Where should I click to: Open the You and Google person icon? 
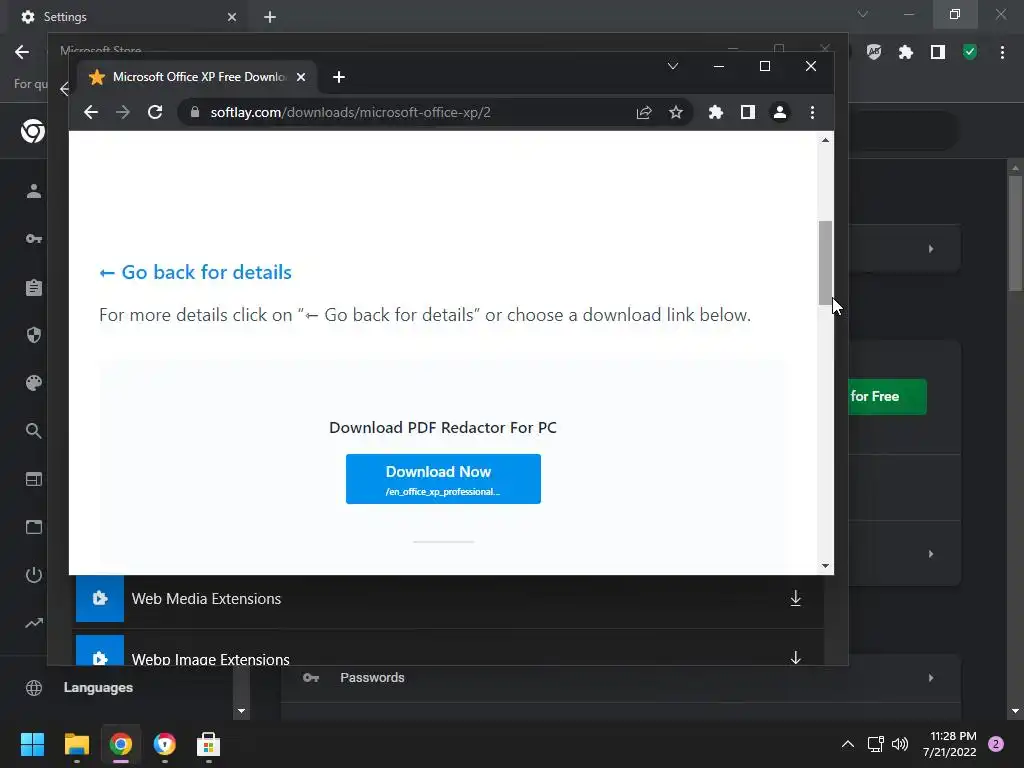pyautogui.click(x=33, y=191)
